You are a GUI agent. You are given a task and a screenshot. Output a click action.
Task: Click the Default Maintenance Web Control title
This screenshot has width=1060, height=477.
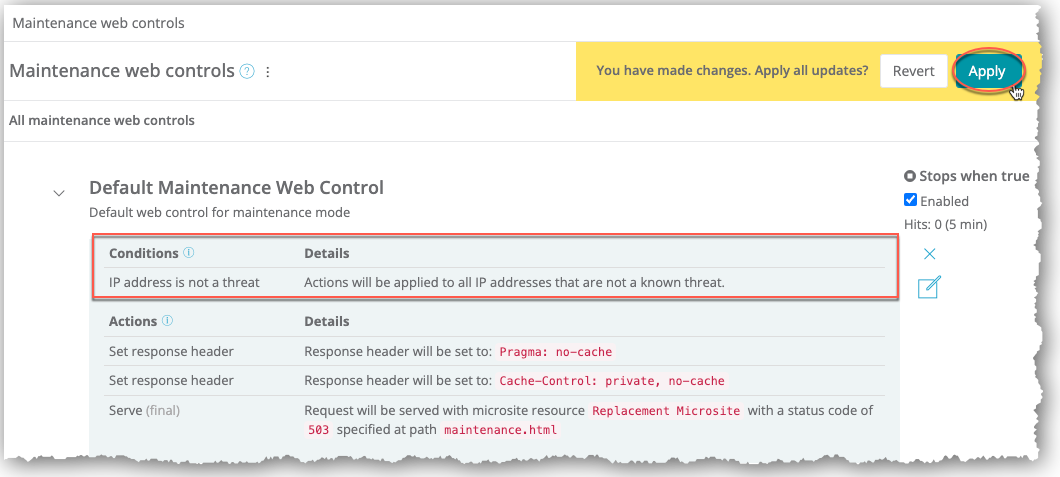coord(236,187)
